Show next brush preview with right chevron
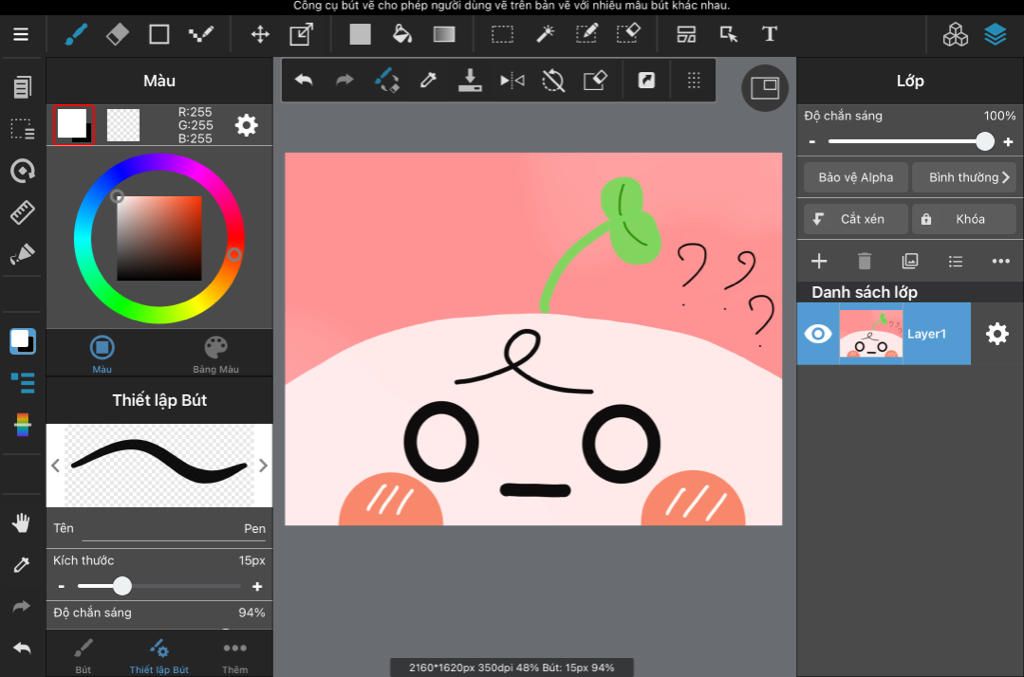The height and width of the screenshot is (677, 1024). [263, 465]
